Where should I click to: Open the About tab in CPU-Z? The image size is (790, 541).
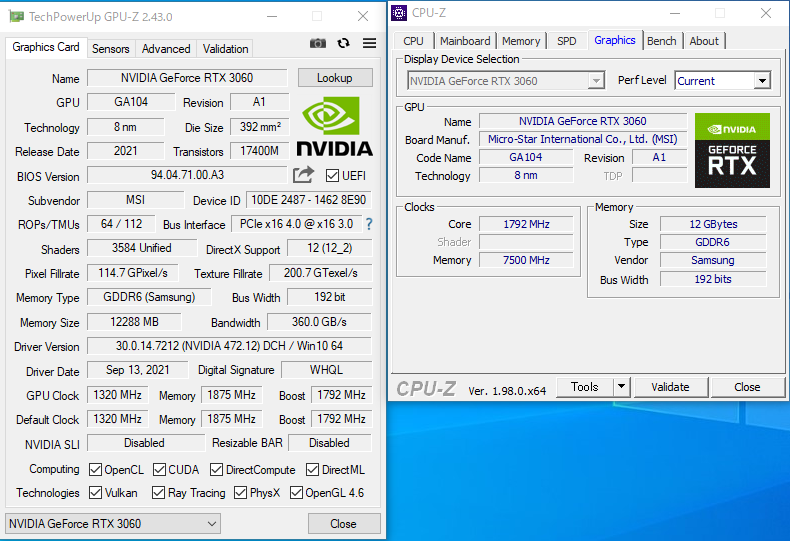click(x=704, y=41)
